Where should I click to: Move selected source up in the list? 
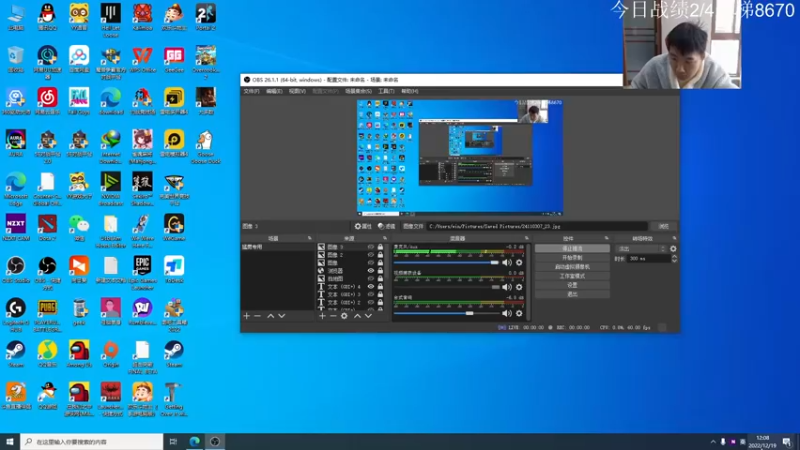pyautogui.click(x=357, y=316)
